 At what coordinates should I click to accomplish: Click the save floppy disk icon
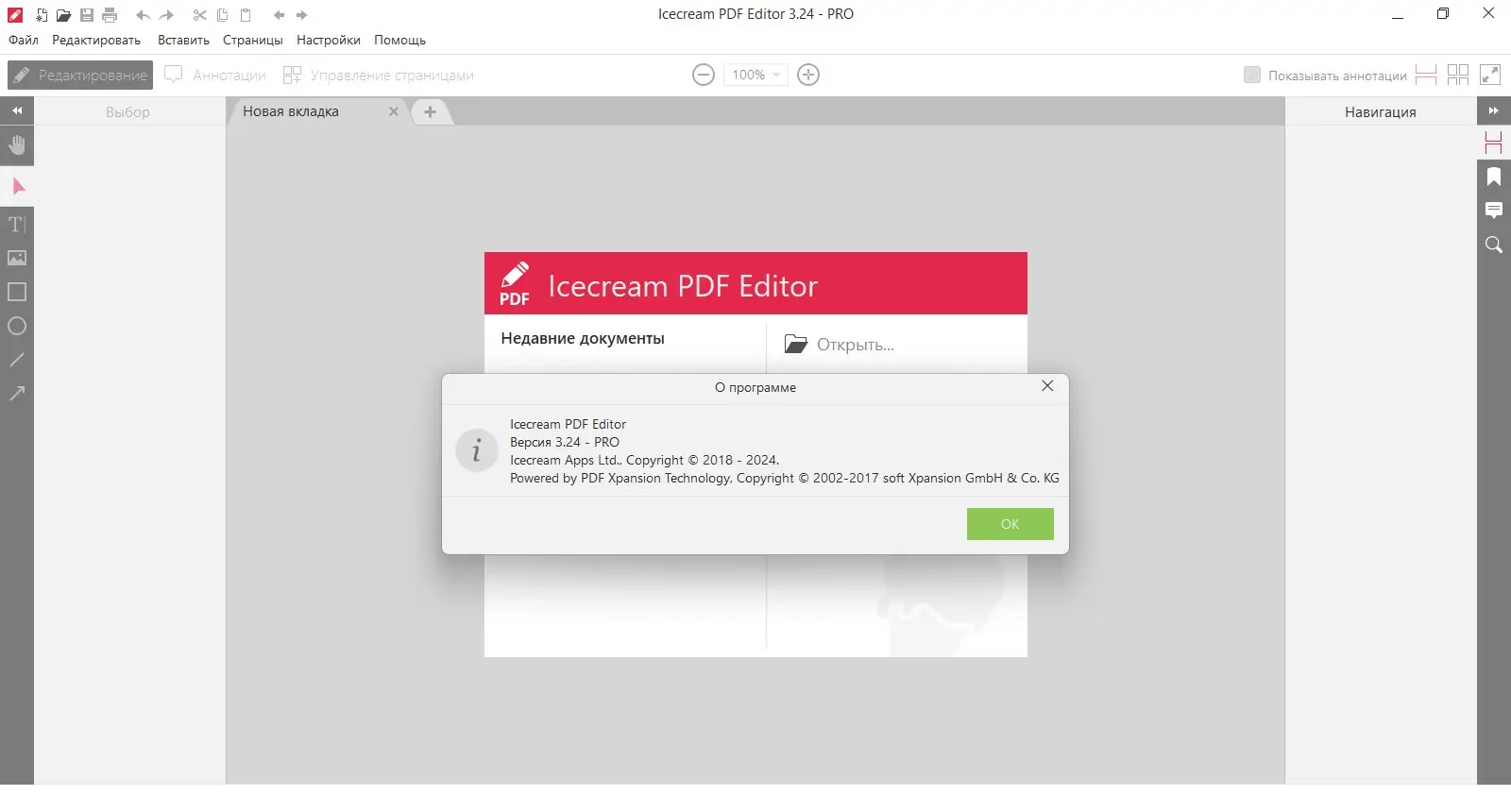click(87, 15)
